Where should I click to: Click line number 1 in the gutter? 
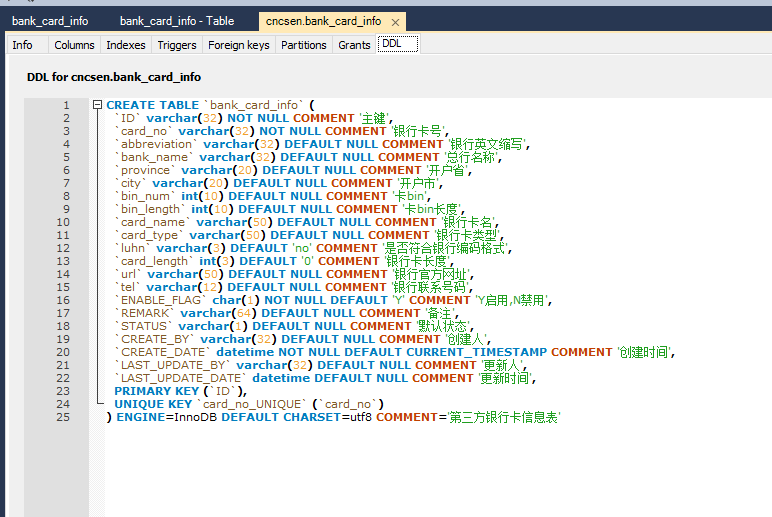pyautogui.click(x=66, y=105)
